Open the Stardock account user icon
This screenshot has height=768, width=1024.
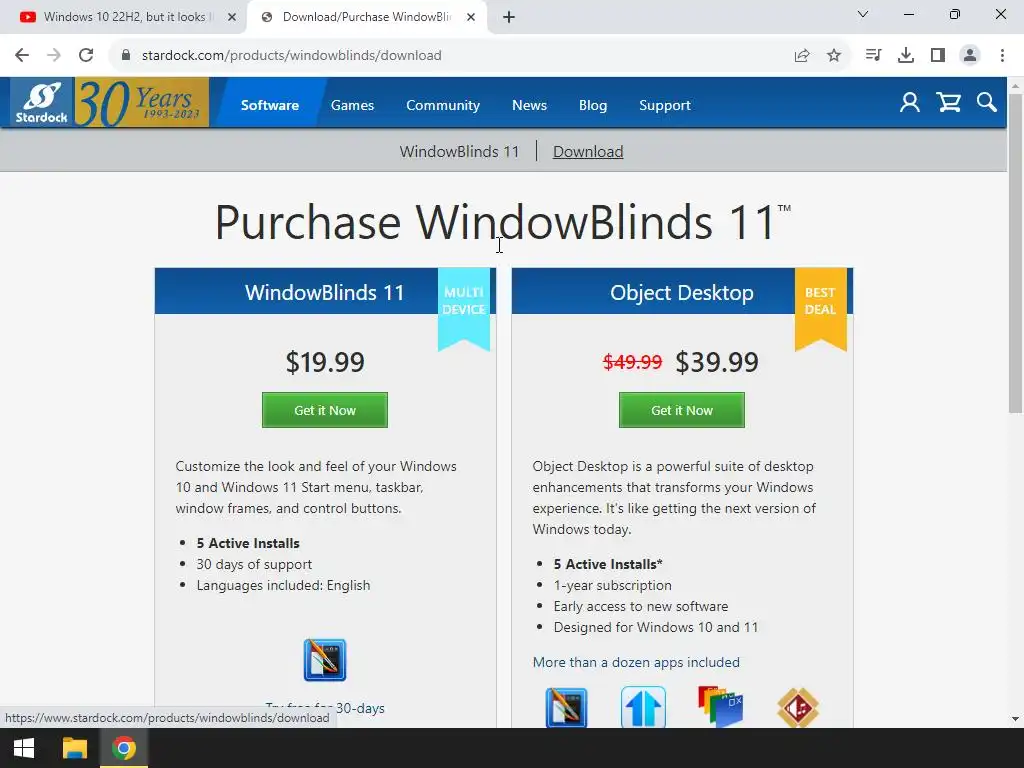point(909,103)
